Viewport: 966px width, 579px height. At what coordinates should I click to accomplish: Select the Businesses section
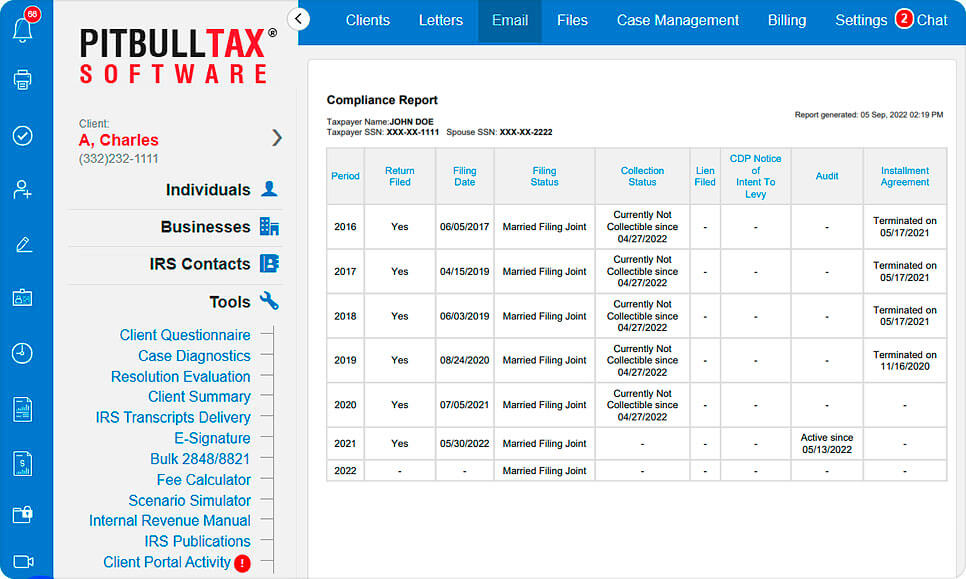205,227
